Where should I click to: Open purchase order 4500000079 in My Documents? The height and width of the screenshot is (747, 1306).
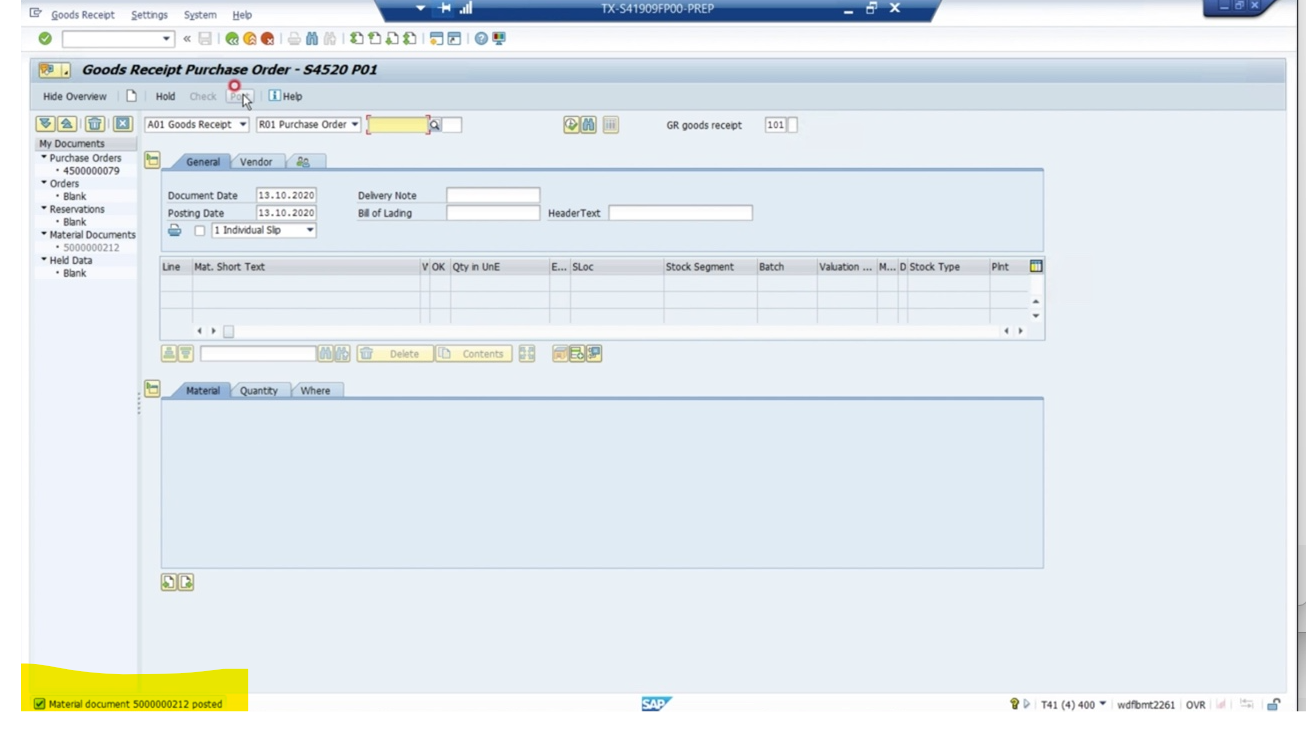[91, 171]
